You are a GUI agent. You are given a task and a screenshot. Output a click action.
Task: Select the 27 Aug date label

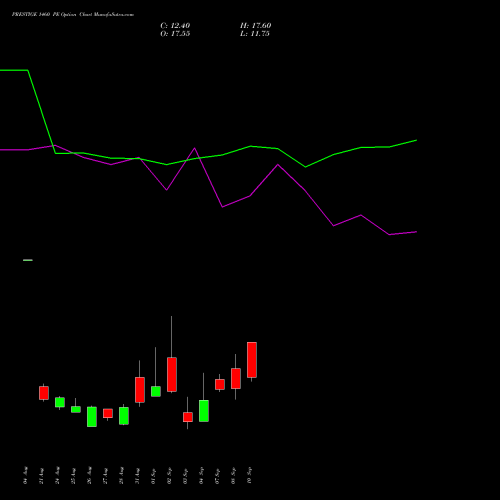[x=105, y=476]
